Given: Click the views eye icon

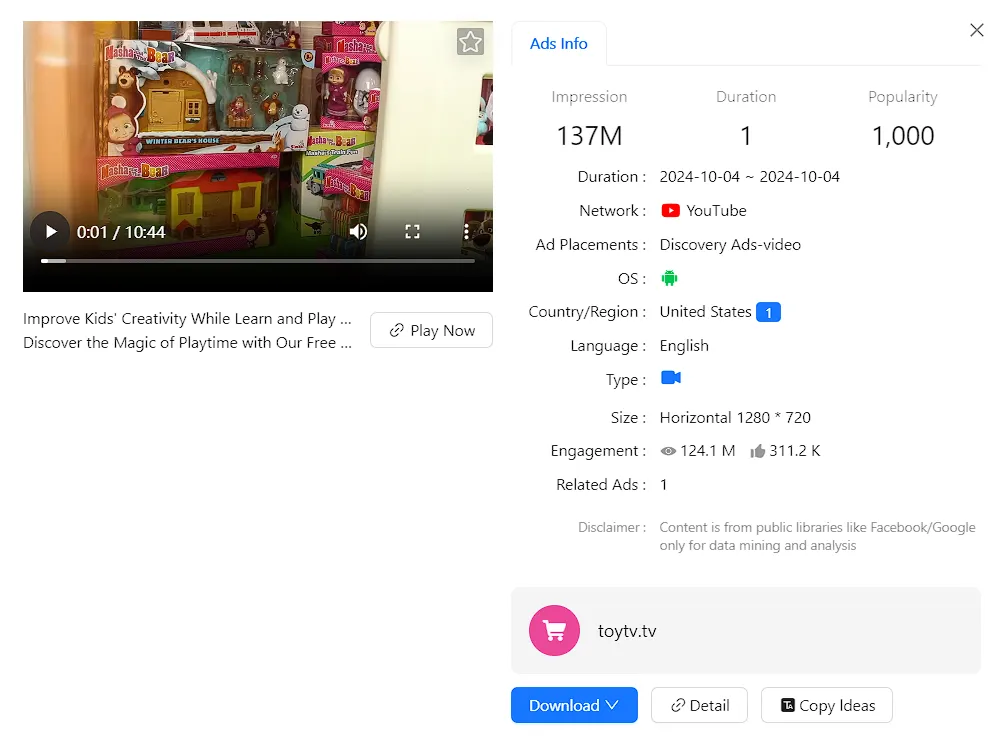Looking at the screenshot, I should click(x=668, y=452).
